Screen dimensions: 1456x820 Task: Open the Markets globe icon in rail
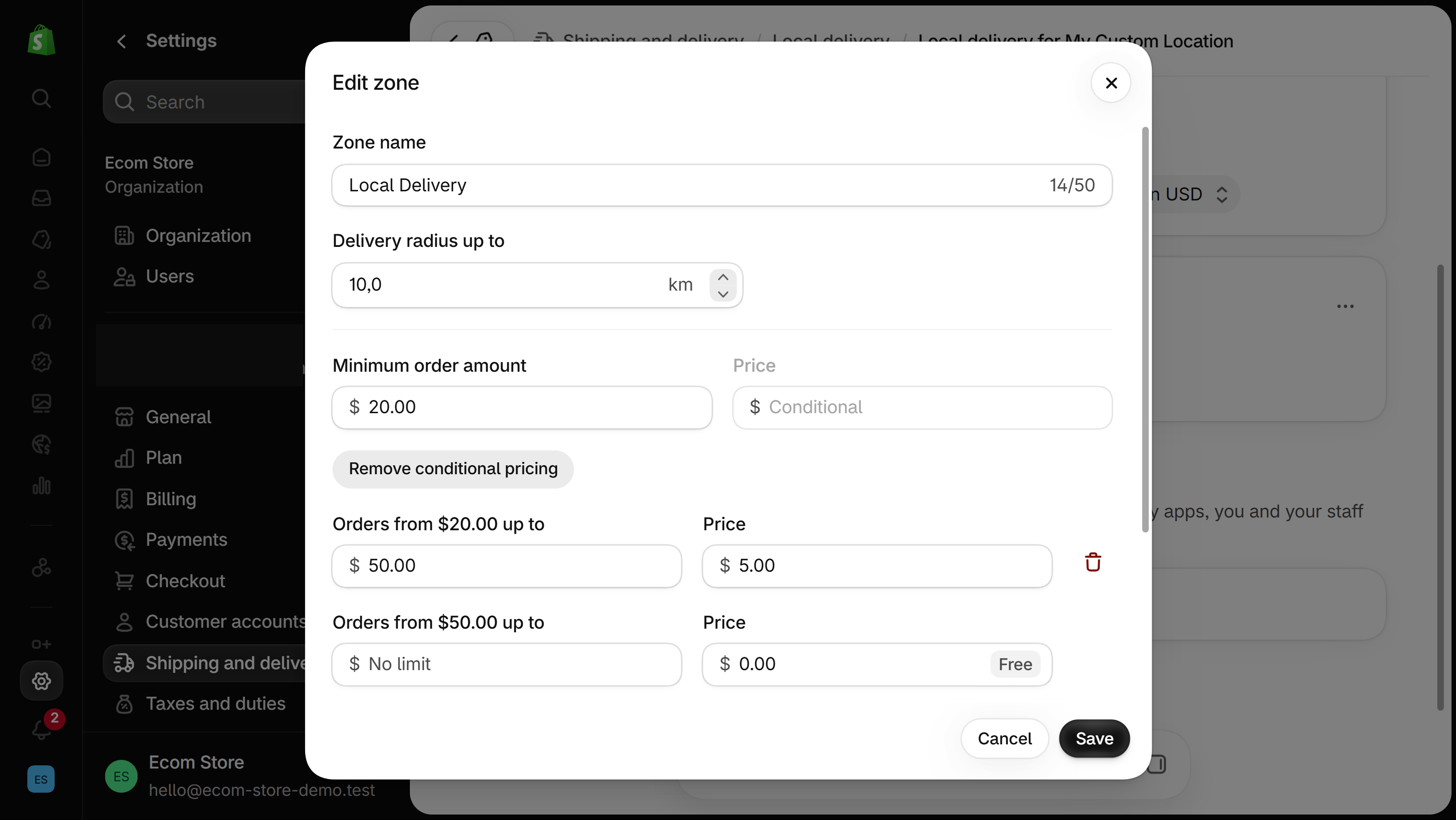[41, 445]
